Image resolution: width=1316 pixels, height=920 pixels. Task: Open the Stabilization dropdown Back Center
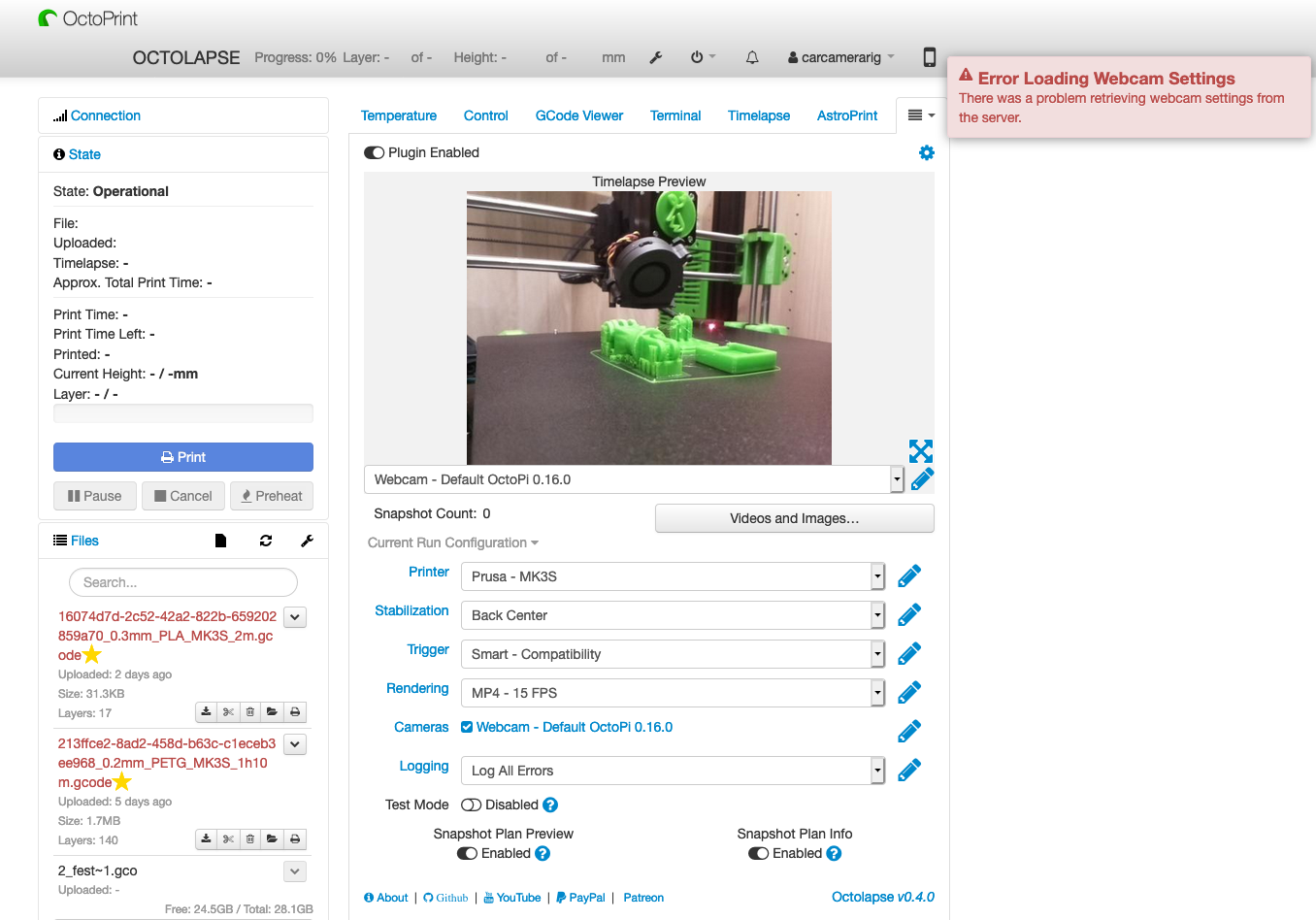pos(673,615)
